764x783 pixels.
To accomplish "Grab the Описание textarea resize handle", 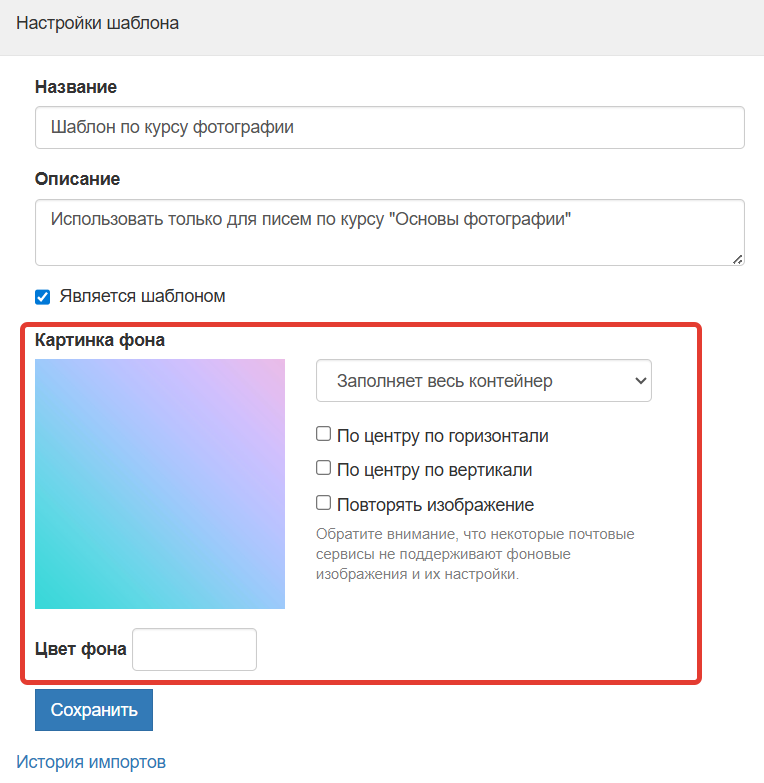I will click(x=737, y=258).
